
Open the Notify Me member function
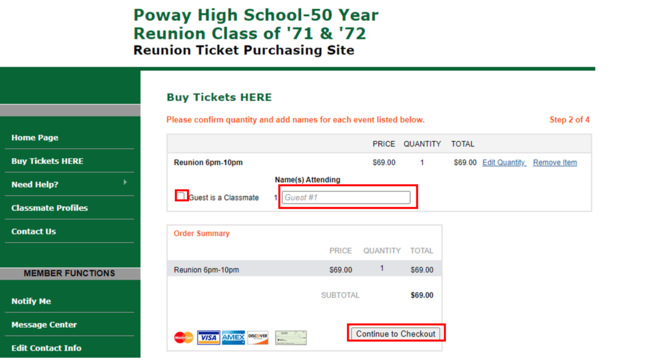point(31,301)
